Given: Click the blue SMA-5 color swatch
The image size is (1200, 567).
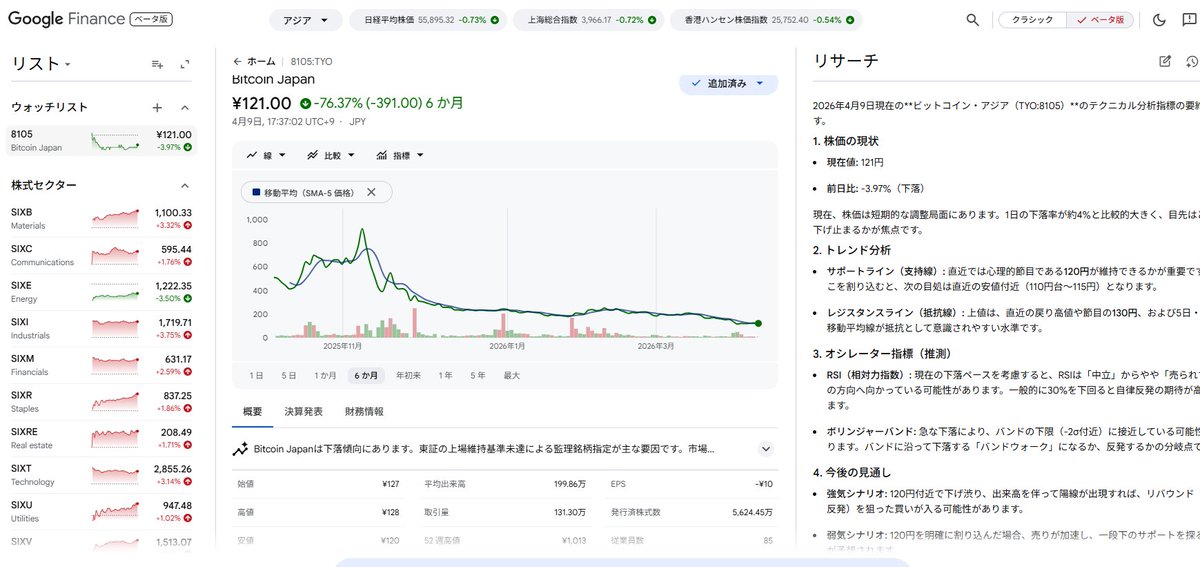Looking at the screenshot, I should 257,192.
